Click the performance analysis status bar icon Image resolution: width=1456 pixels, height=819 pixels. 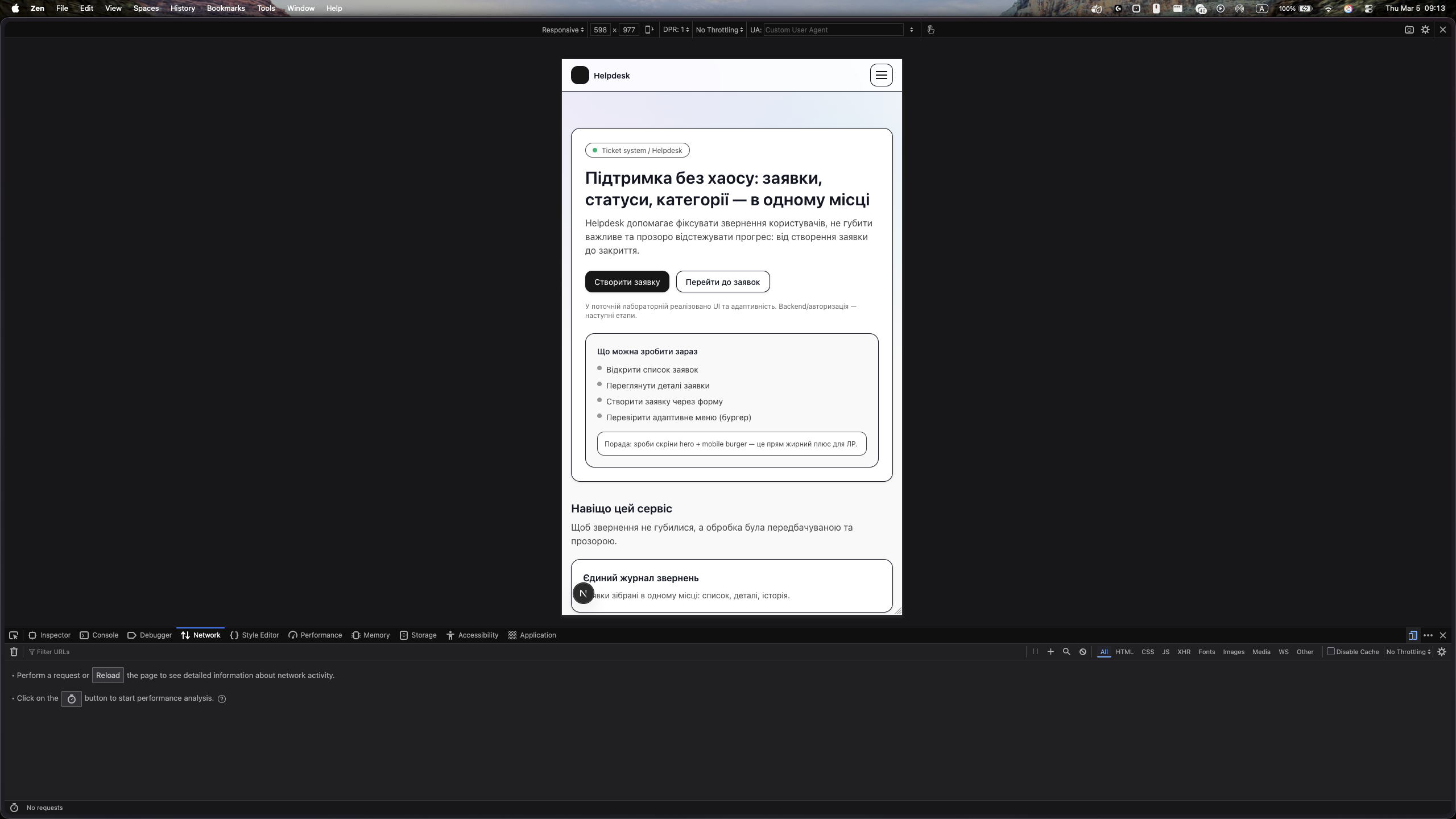pyautogui.click(x=14, y=808)
